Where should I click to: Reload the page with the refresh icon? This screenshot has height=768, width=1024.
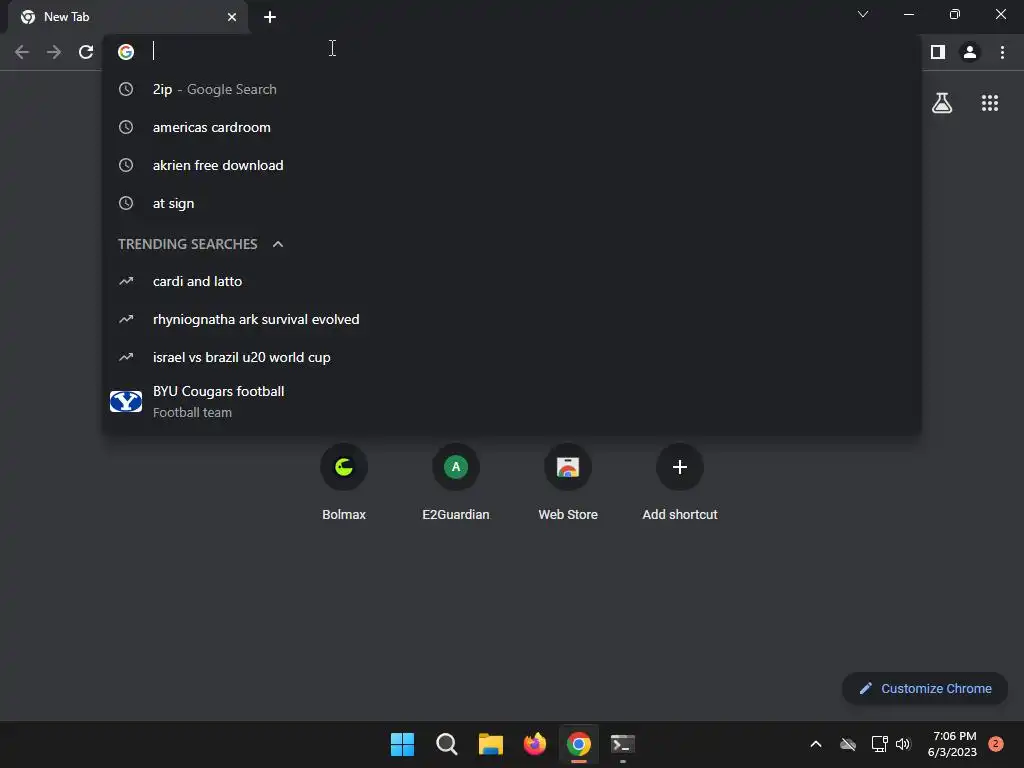[86, 52]
